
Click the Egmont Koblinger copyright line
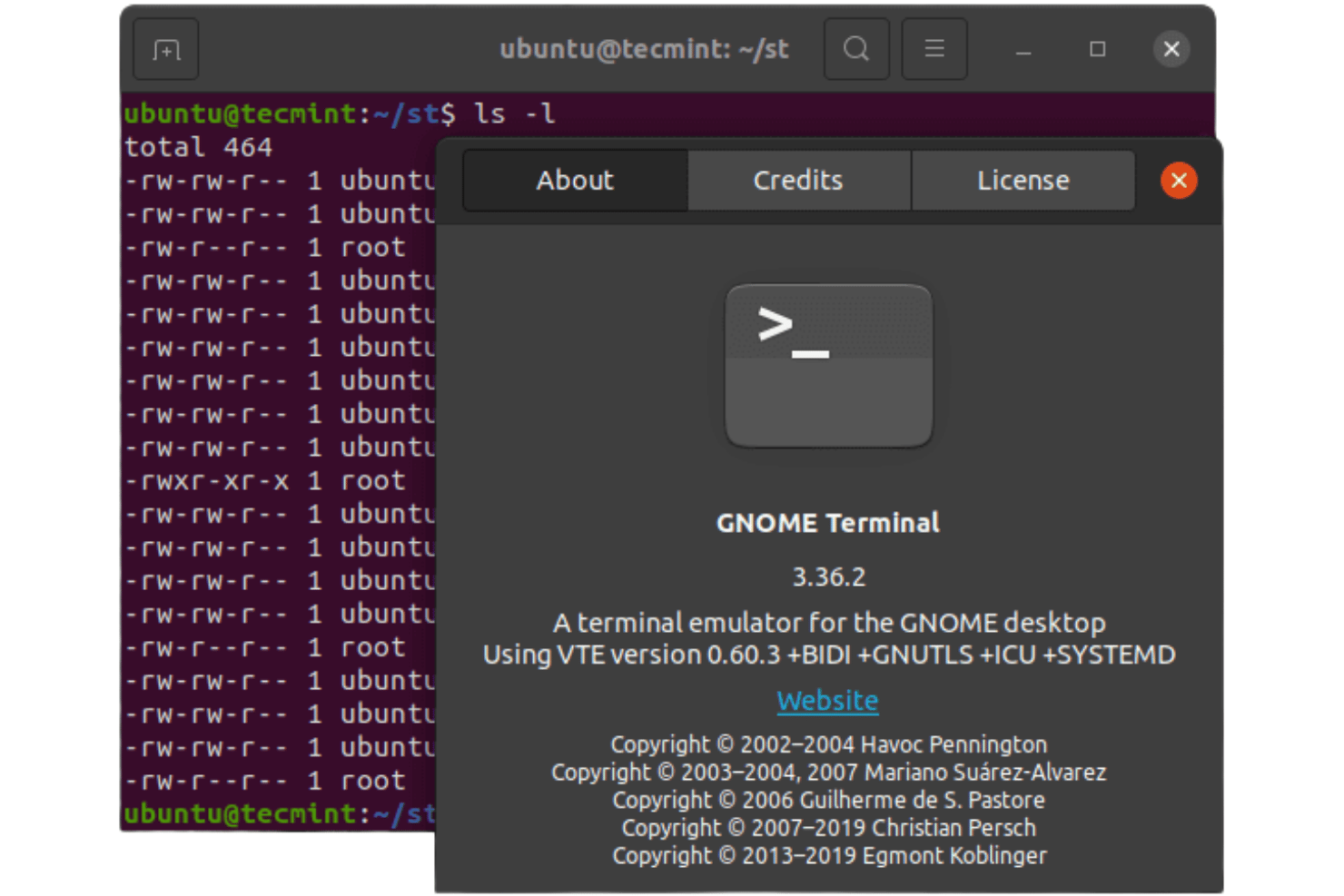click(829, 855)
